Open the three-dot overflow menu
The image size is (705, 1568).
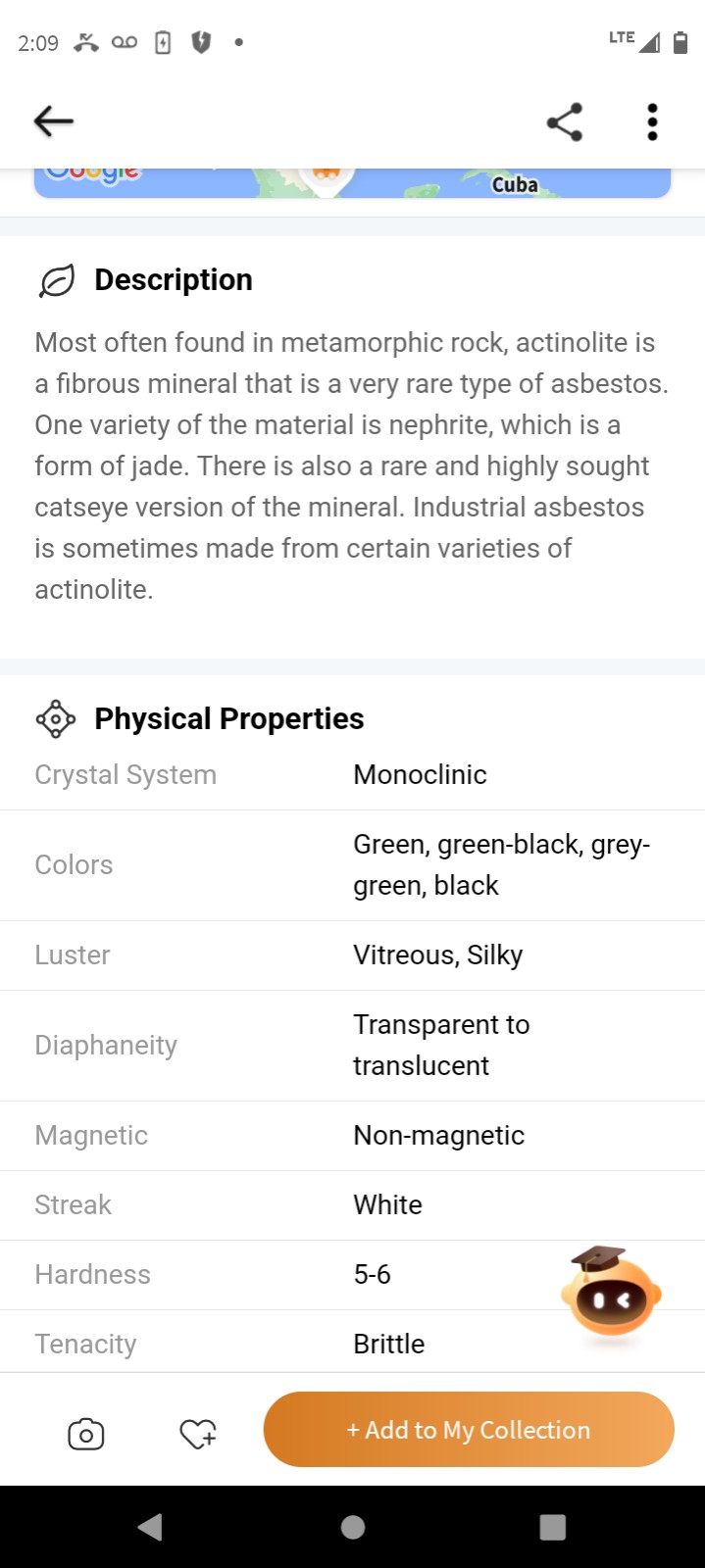(652, 122)
